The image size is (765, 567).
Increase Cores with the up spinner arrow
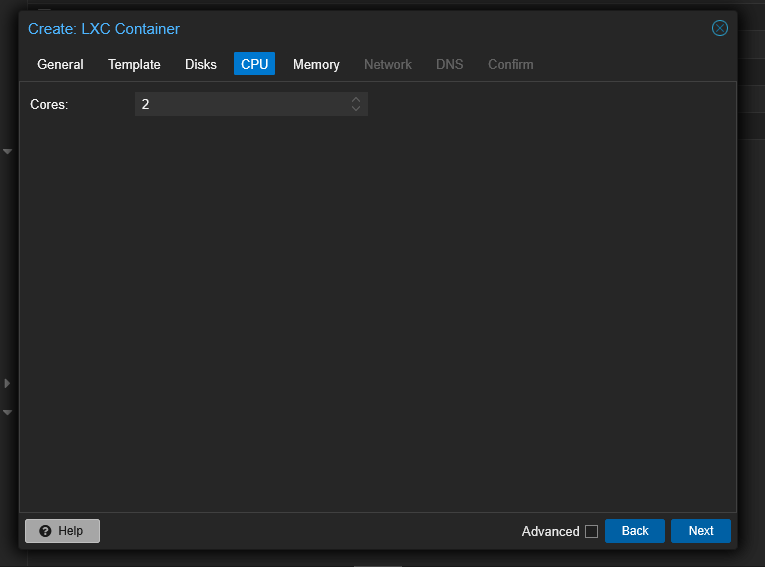(x=356, y=99)
